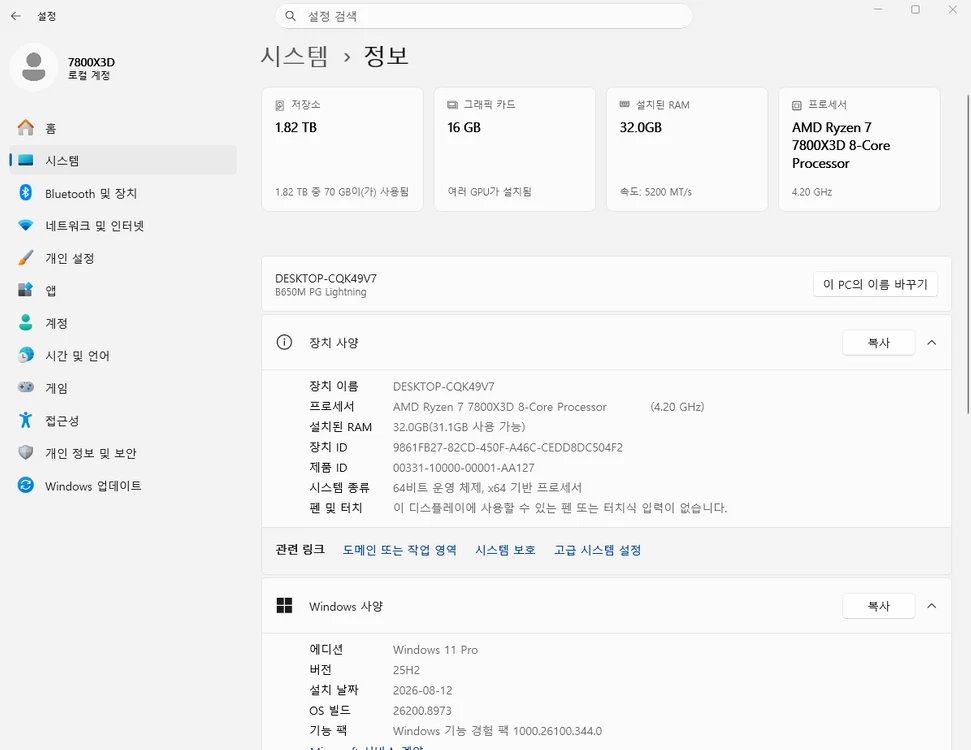Screen dimensions: 971x750
Task: Open the 설치된 RAM 32.0GB card
Action: pos(687,149)
